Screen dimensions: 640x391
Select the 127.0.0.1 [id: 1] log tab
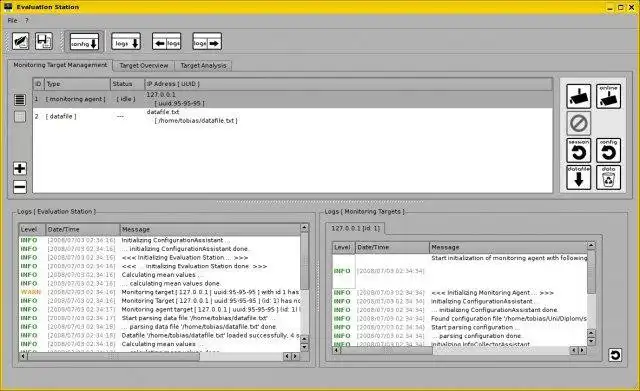click(355, 229)
